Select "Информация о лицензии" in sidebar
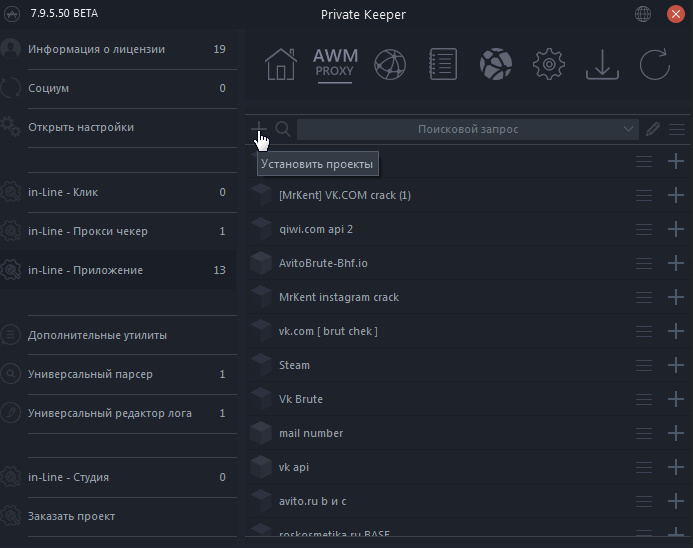The image size is (693, 548). pos(96,49)
